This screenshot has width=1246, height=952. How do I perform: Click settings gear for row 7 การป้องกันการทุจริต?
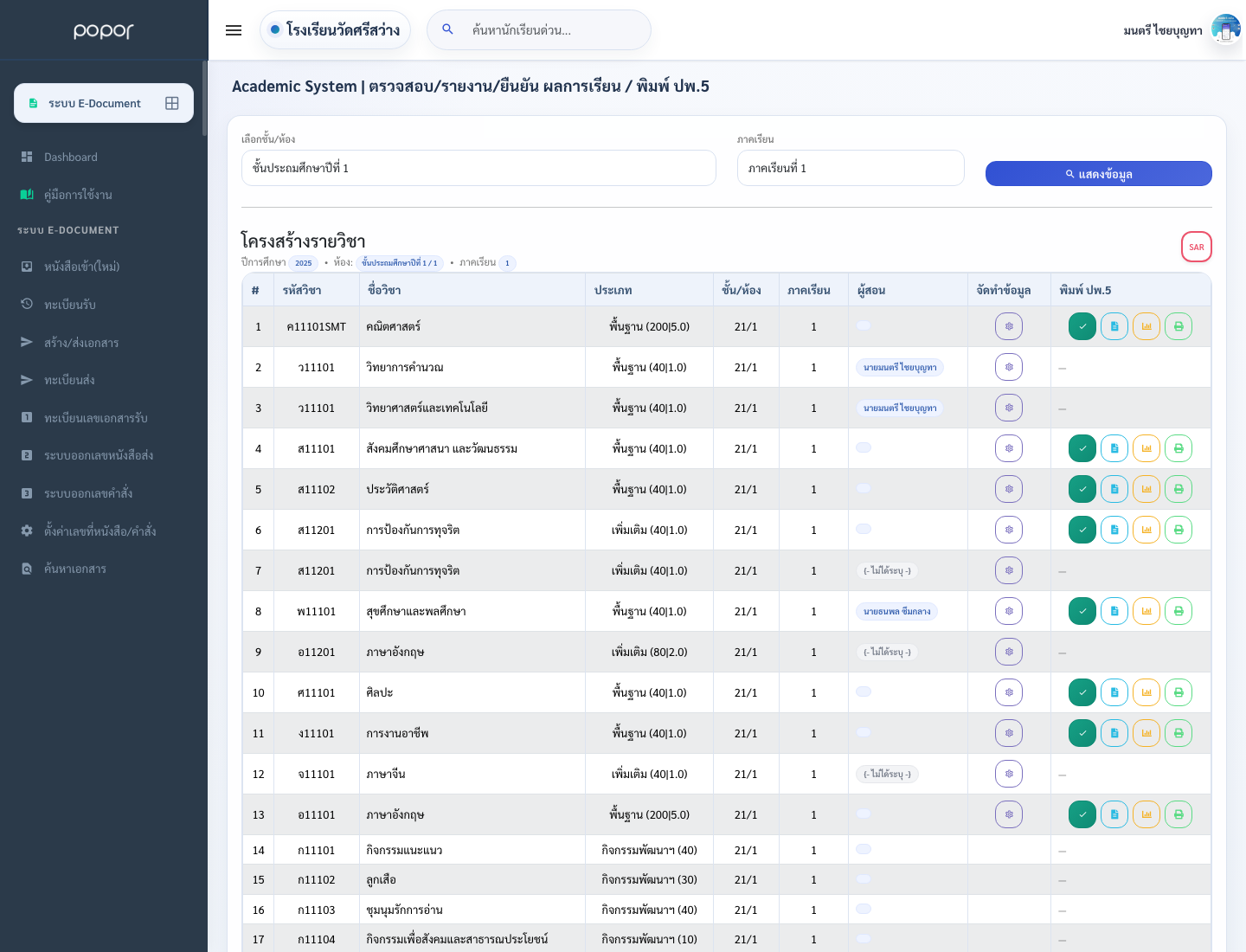click(1009, 570)
